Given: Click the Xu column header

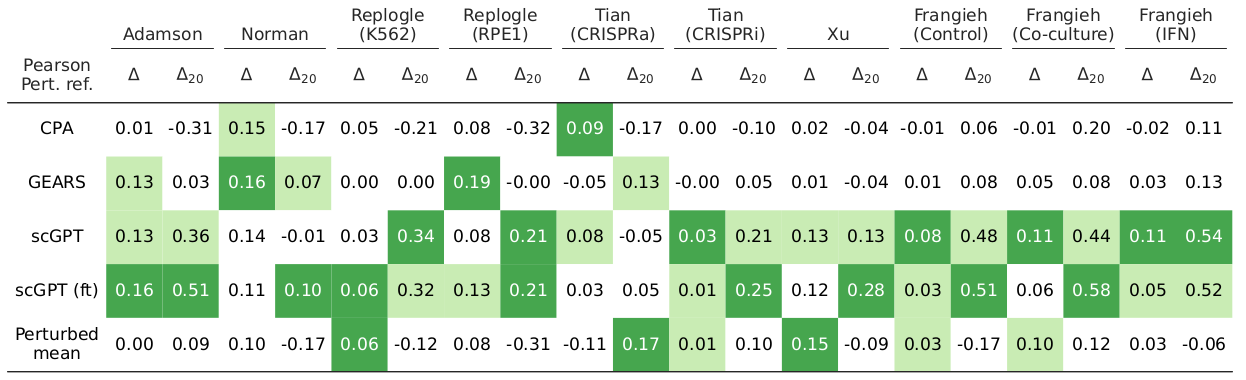Looking at the screenshot, I should 837,34.
